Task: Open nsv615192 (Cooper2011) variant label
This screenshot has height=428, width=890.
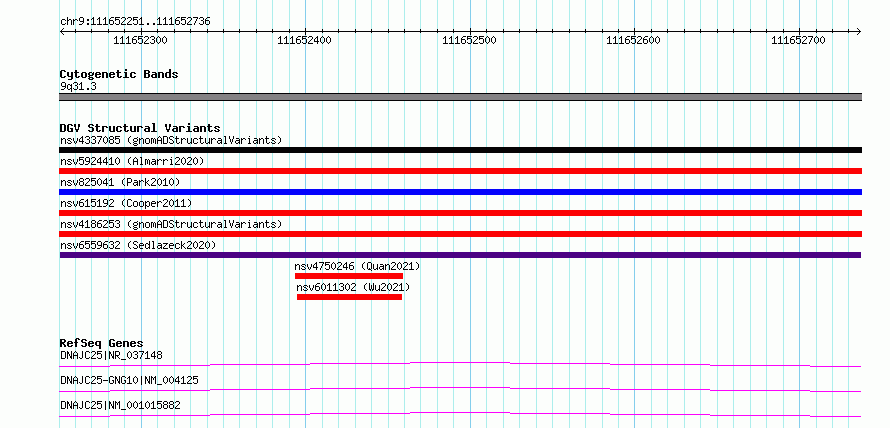Action: coord(126,203)
